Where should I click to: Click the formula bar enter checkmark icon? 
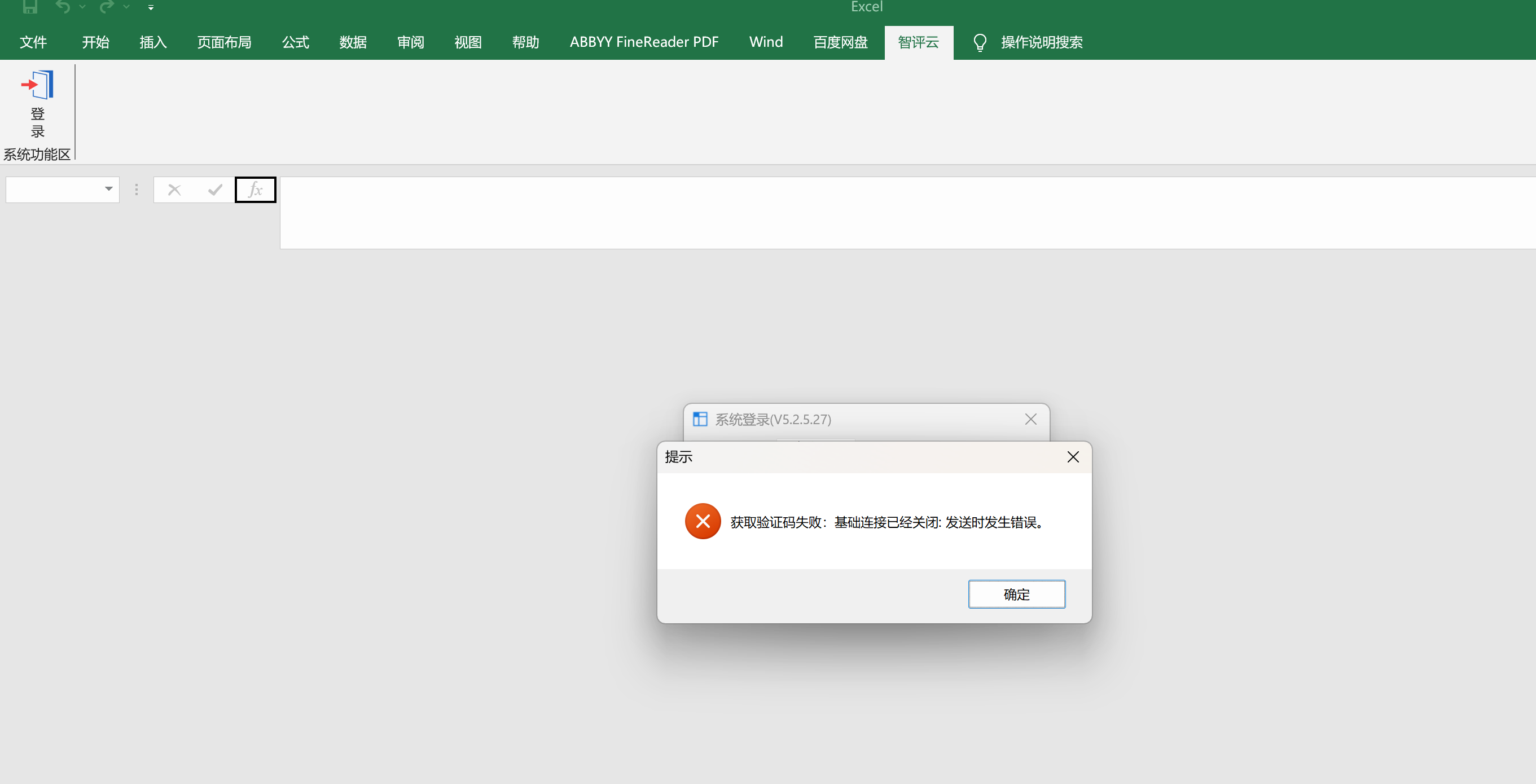215,190
